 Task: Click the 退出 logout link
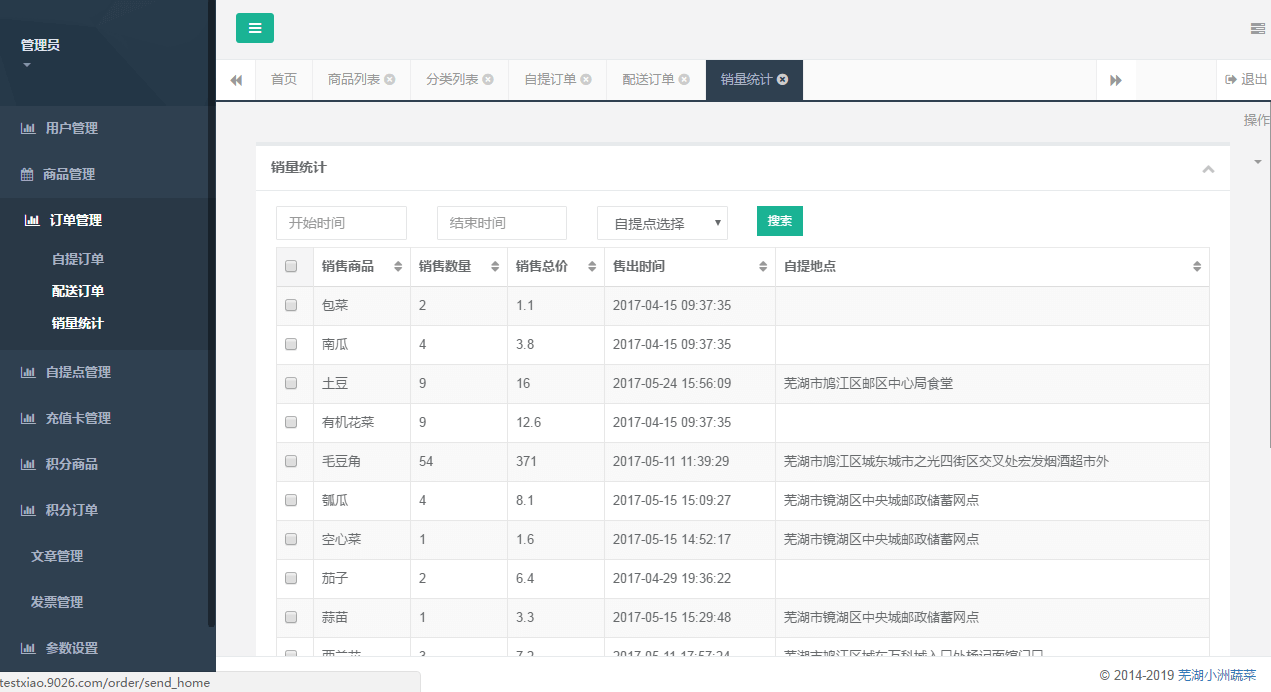click(x=1246, y=80)
